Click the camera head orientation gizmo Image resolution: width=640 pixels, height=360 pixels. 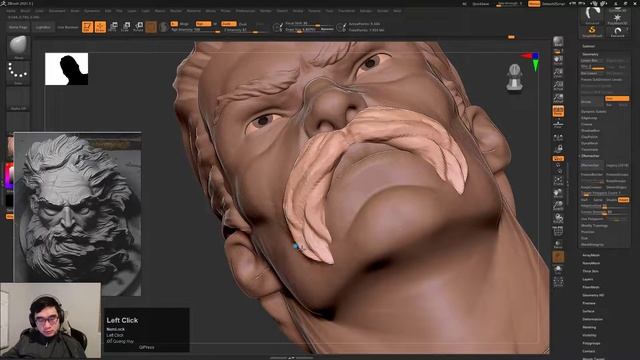click(514, 78)
